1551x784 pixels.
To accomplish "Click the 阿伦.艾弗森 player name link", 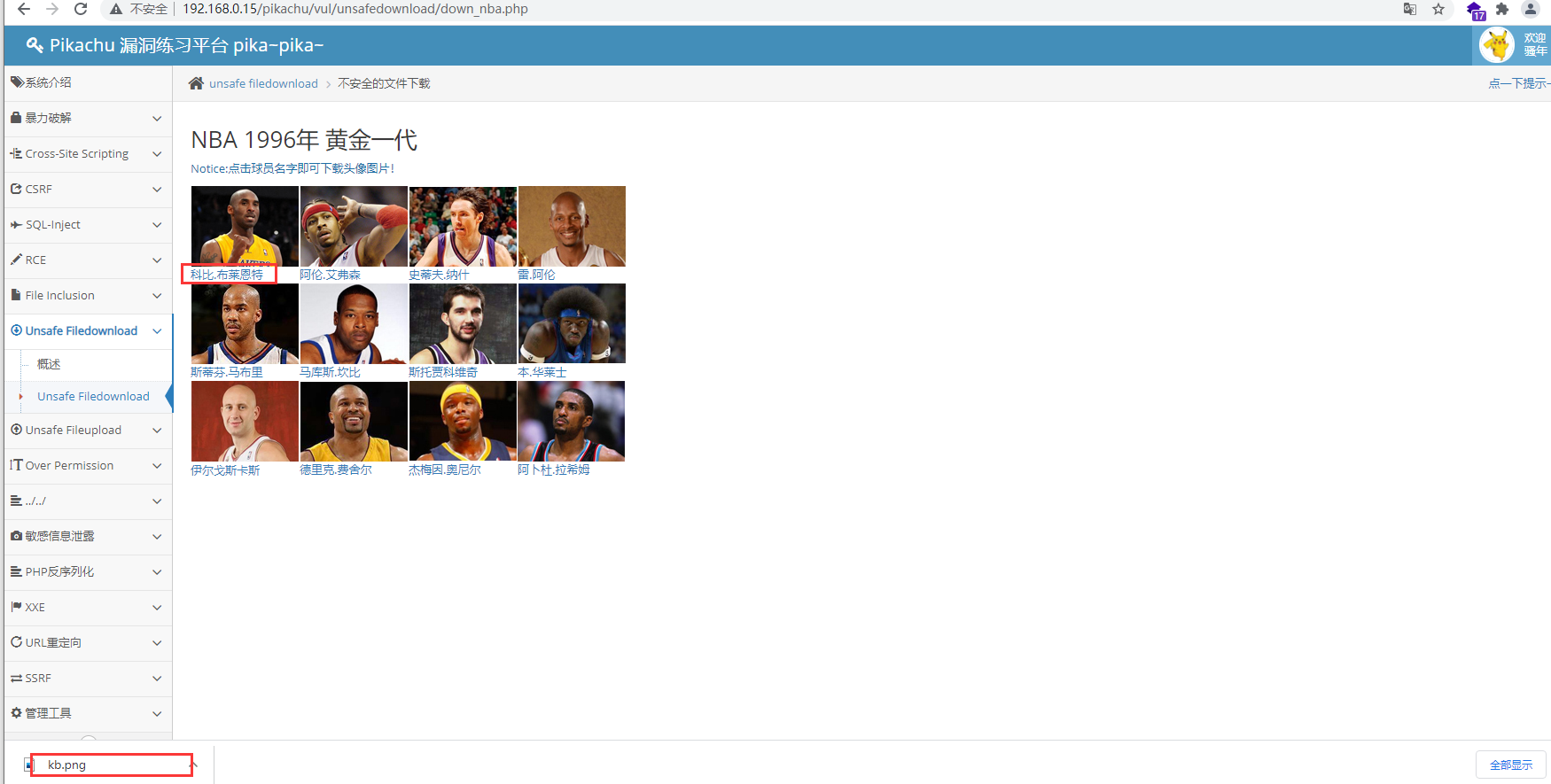I will click(x=331, y=275).
